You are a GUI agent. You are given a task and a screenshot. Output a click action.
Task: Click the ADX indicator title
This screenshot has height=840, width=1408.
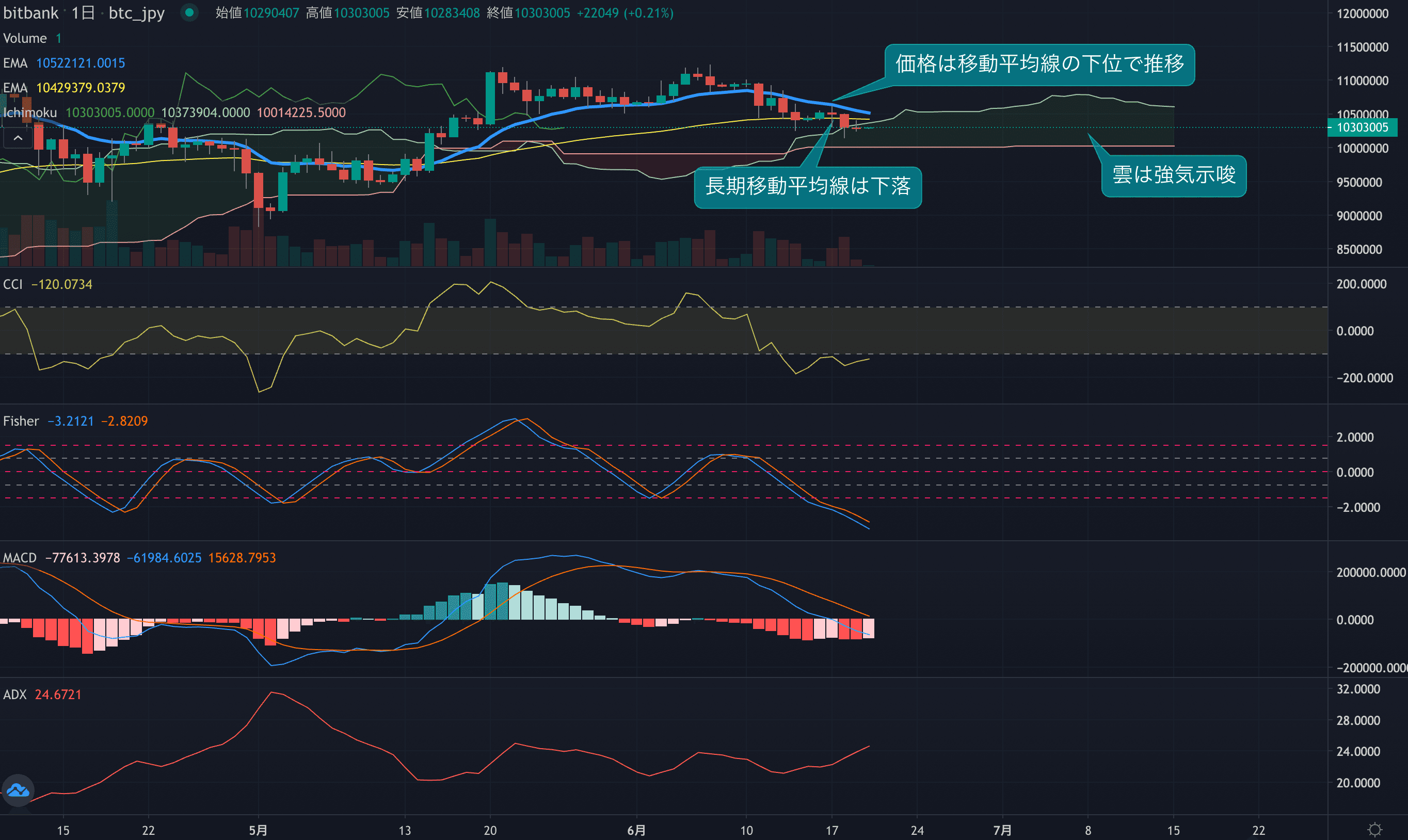pos(15,694)
